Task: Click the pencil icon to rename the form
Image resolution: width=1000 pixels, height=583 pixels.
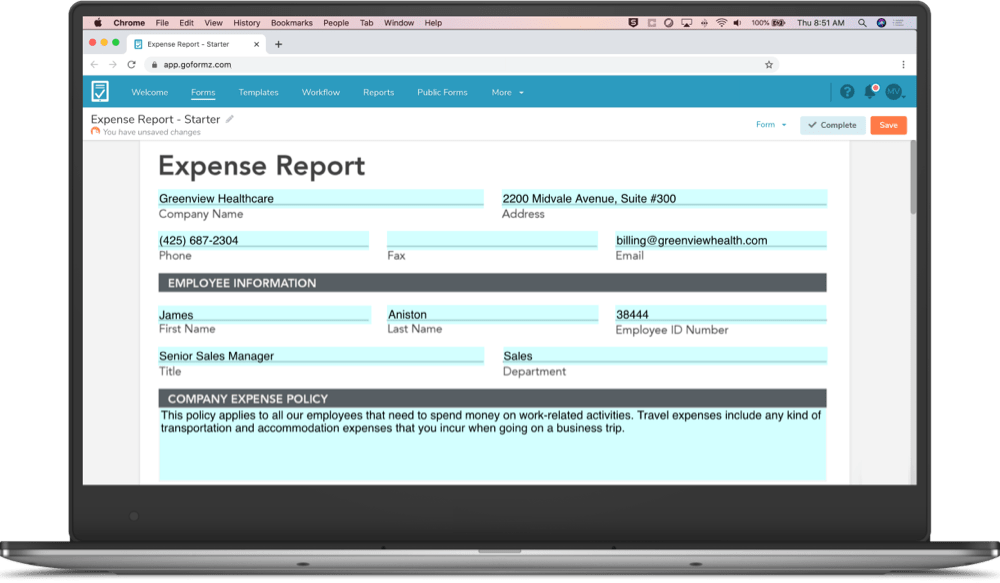Action: (230, 119)
